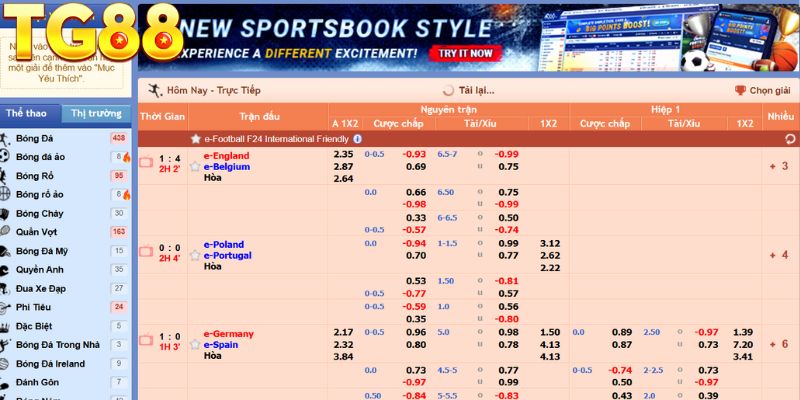Star the e-Football F24 International Friendly league
800x400 pixels.
(x=195, y=139)
